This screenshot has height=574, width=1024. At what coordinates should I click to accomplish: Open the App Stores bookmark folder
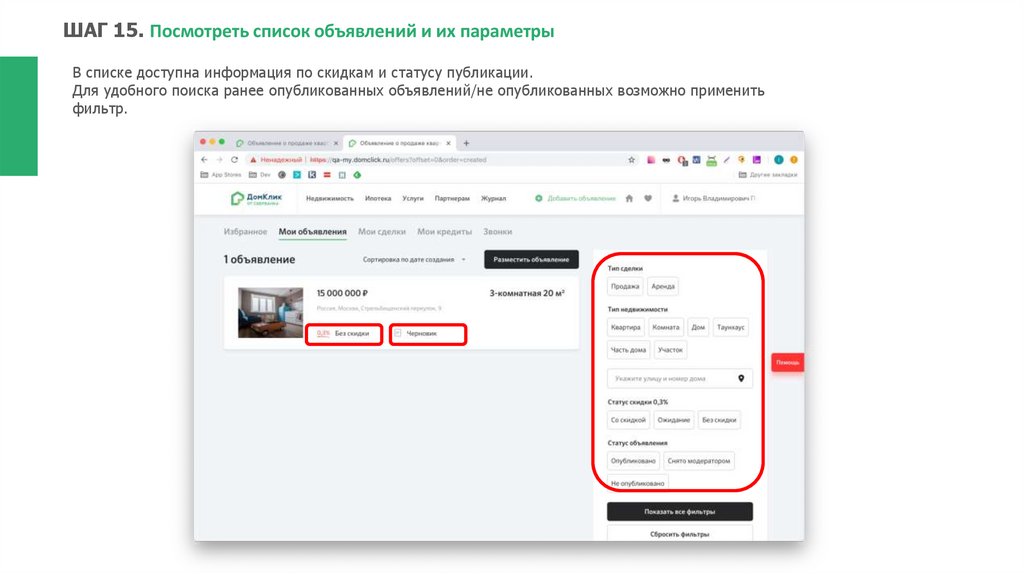[x=221, y=175]
